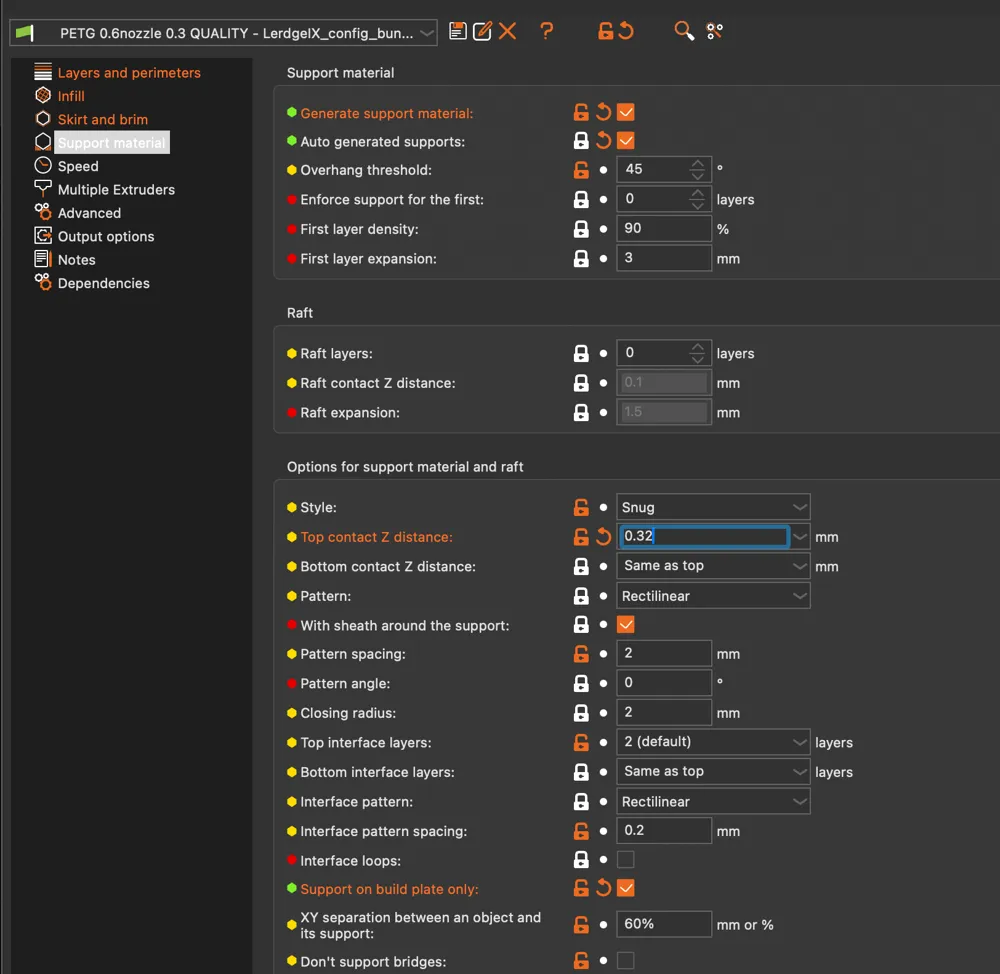1000x974 pixels.
Task: Delete preset with the orange X icon
Action: (x=508, y=31)
